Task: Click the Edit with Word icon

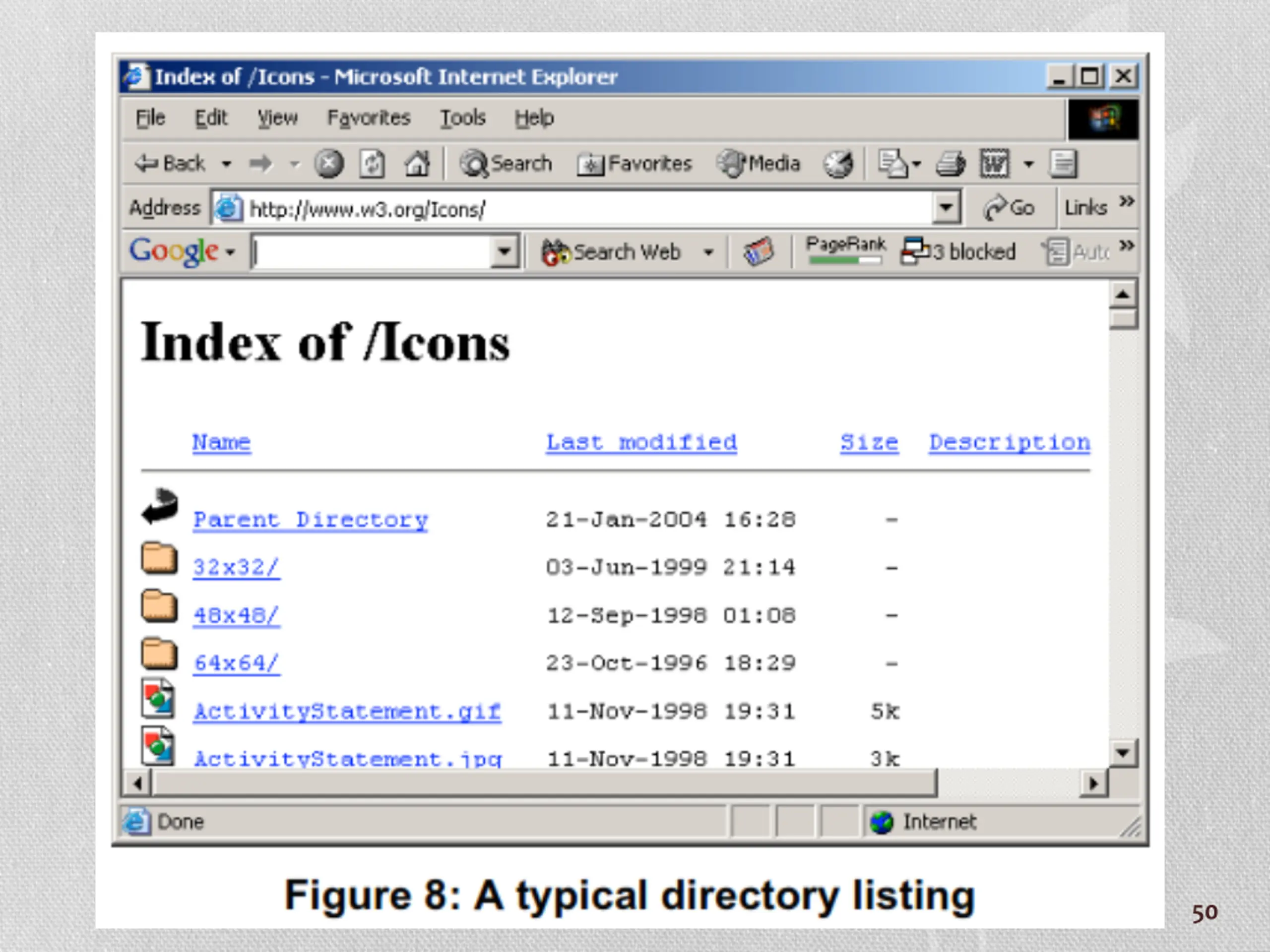Action: pos(994,164)
